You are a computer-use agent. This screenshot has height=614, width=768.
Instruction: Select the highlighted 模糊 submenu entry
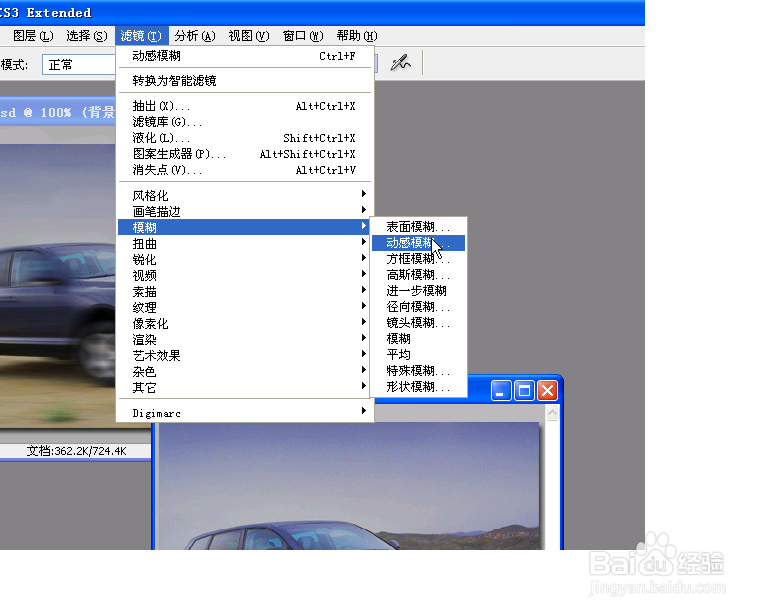pyautogui.click(x=244, y=227)
